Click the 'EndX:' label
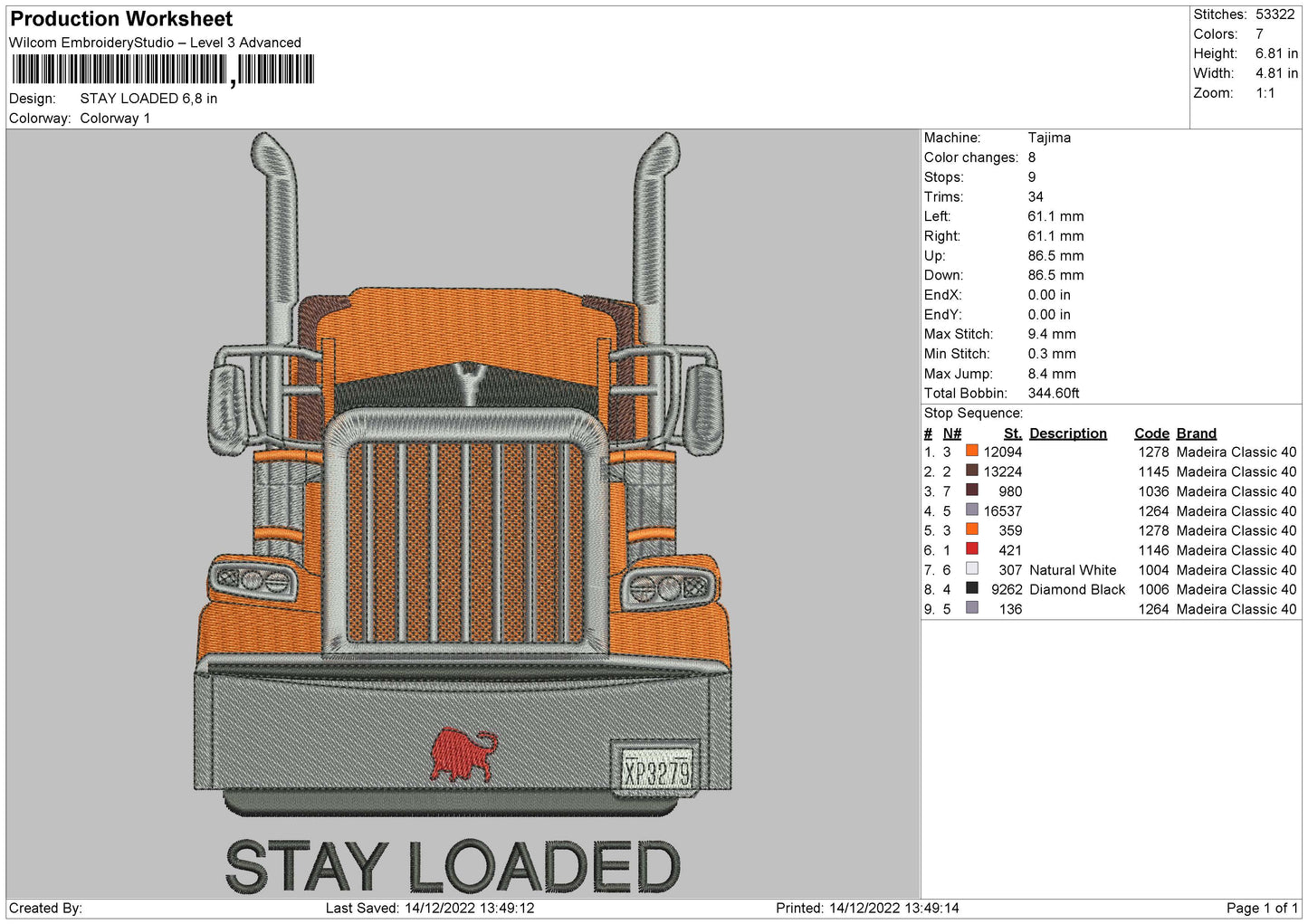Screen dimensions: 1308x924 [x=942, y=295]
